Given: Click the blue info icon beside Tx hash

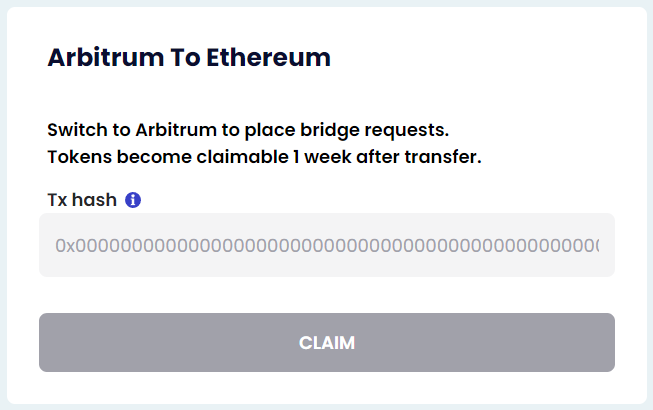Looking at the screenshot, I should click(x=133, y=200).
